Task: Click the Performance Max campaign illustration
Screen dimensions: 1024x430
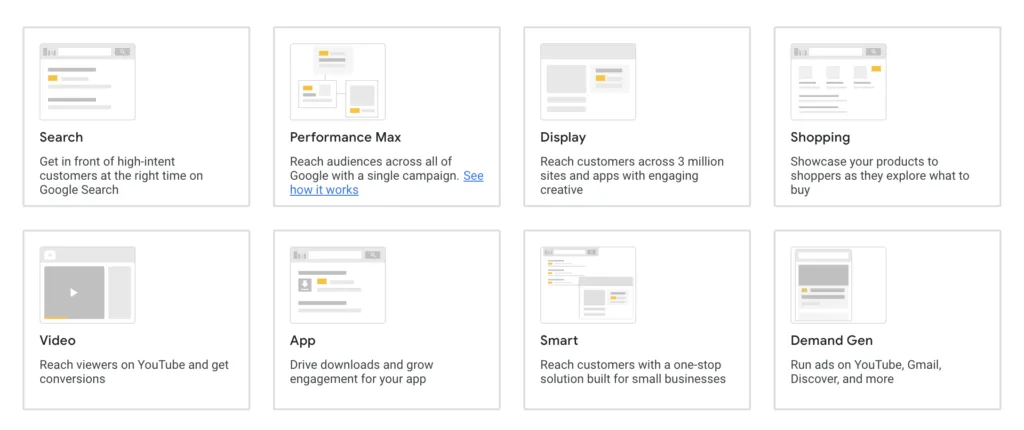Action: tap(338, 82)
